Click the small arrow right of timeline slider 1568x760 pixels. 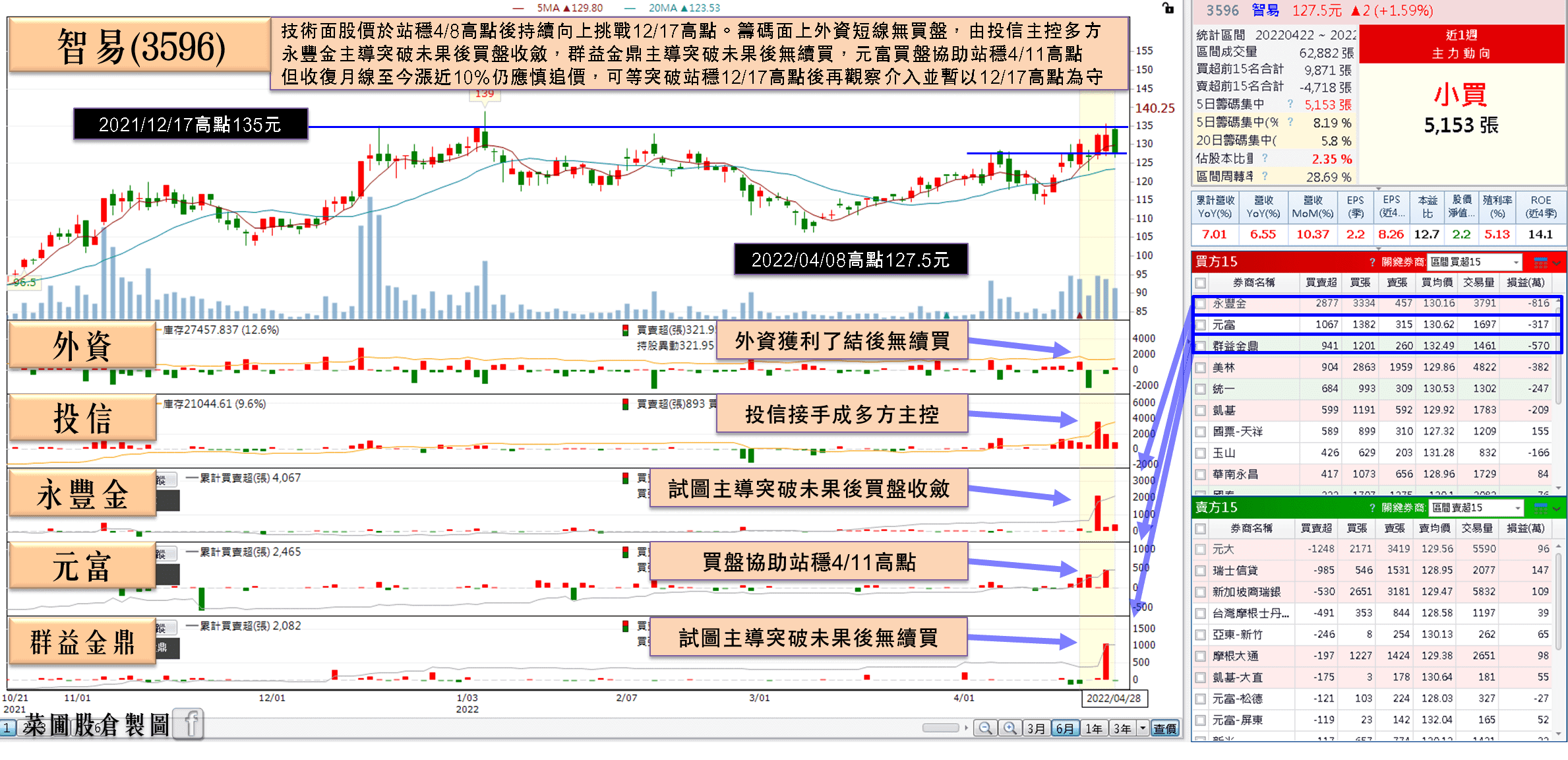coord(967,728)
